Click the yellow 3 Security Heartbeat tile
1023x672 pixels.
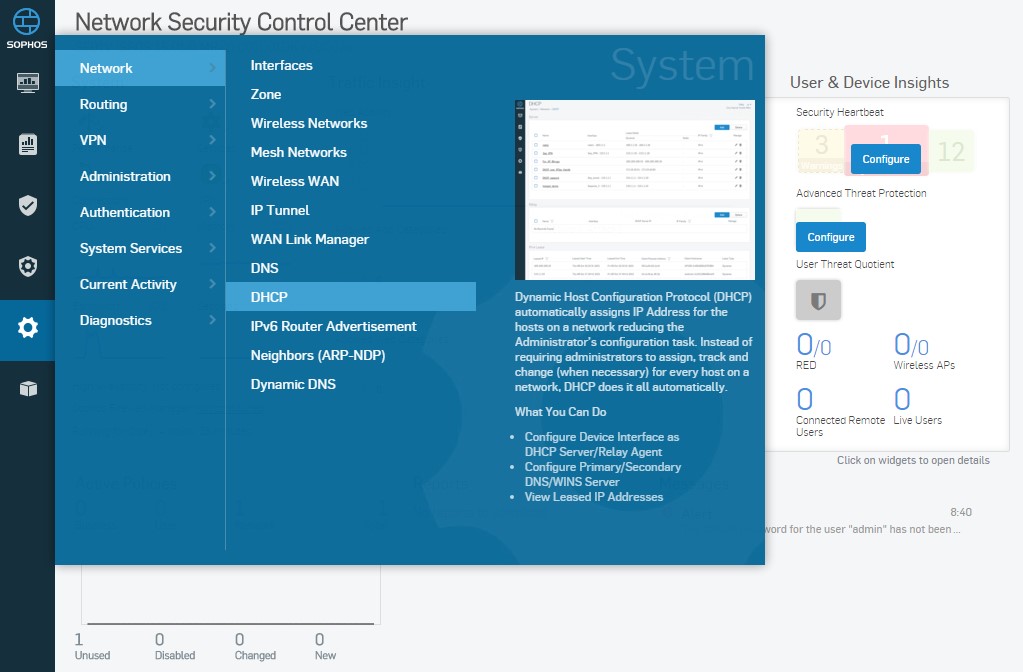click(x=821, y=151)
